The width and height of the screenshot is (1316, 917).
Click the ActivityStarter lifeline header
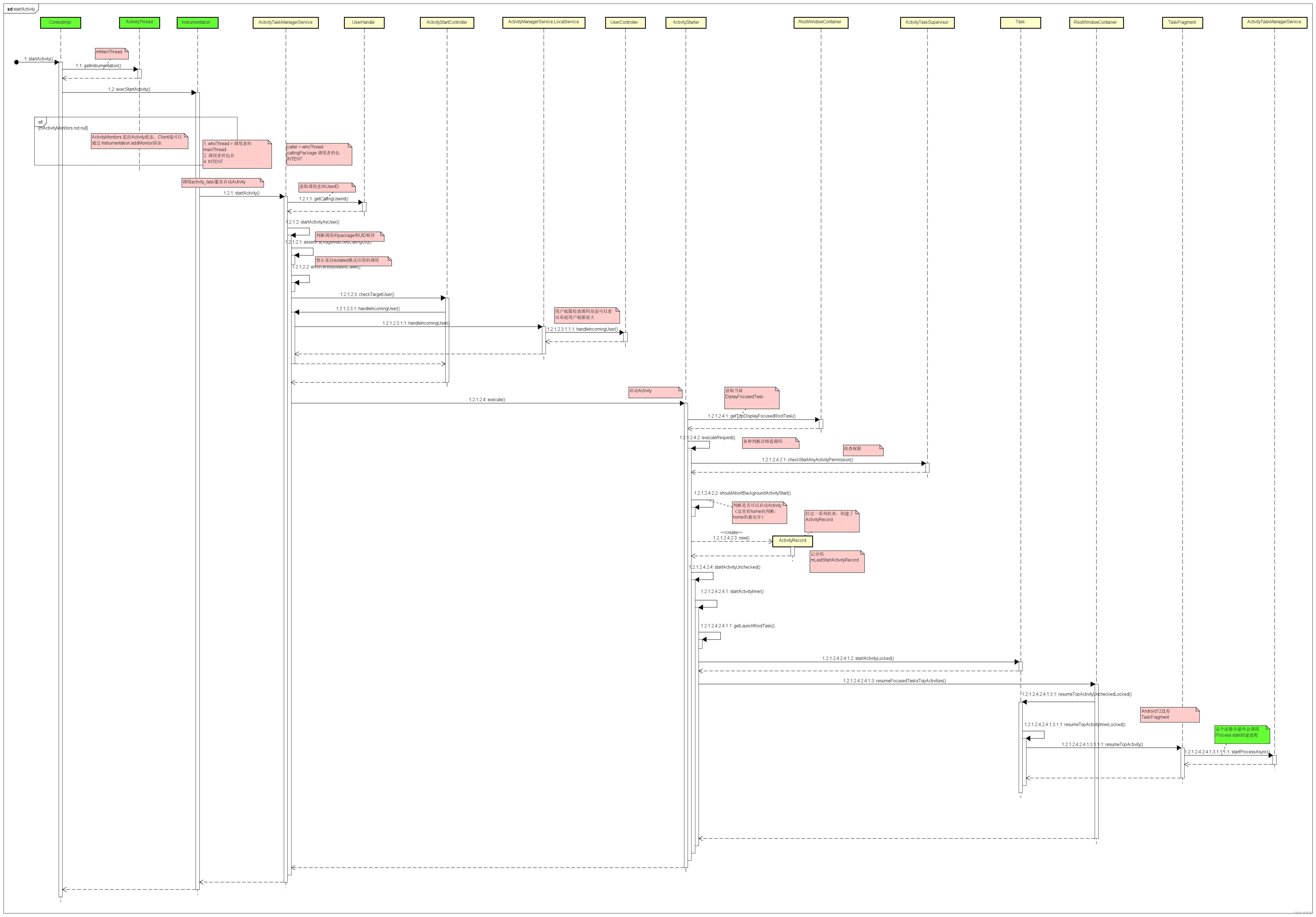tap(685, 22)
